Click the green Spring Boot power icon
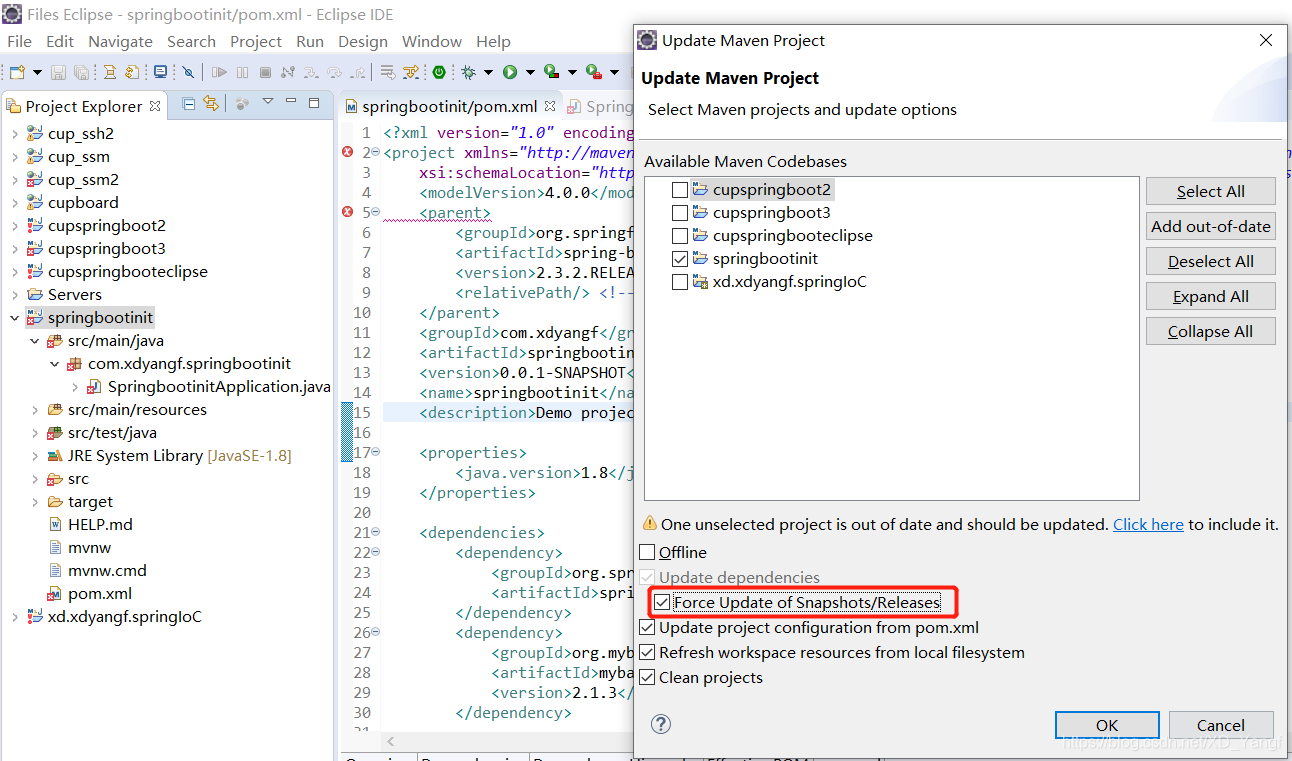 coord(439,72)
